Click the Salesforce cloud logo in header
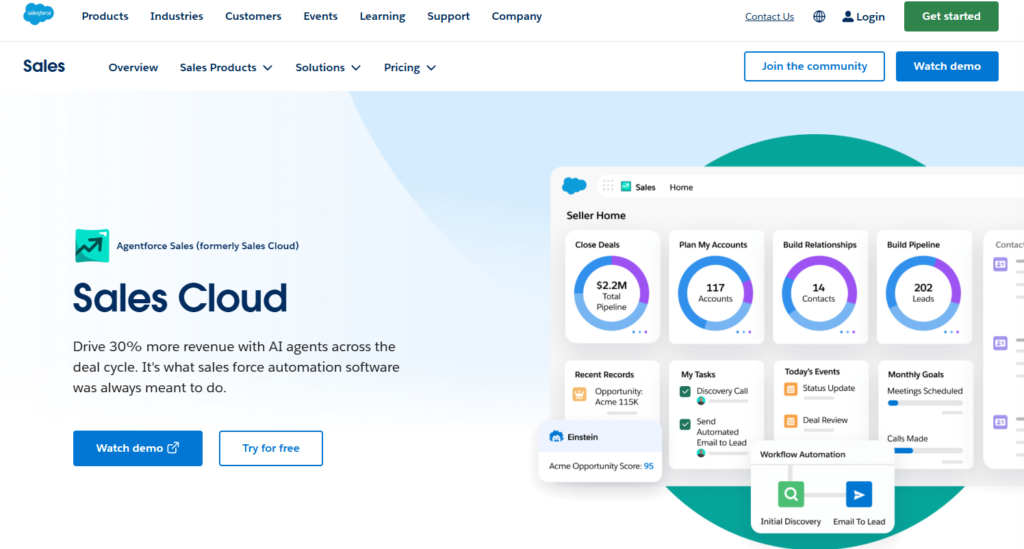The width and height of the screenshot is (1024, 549). pyautogui.click(x=39, y=14)
